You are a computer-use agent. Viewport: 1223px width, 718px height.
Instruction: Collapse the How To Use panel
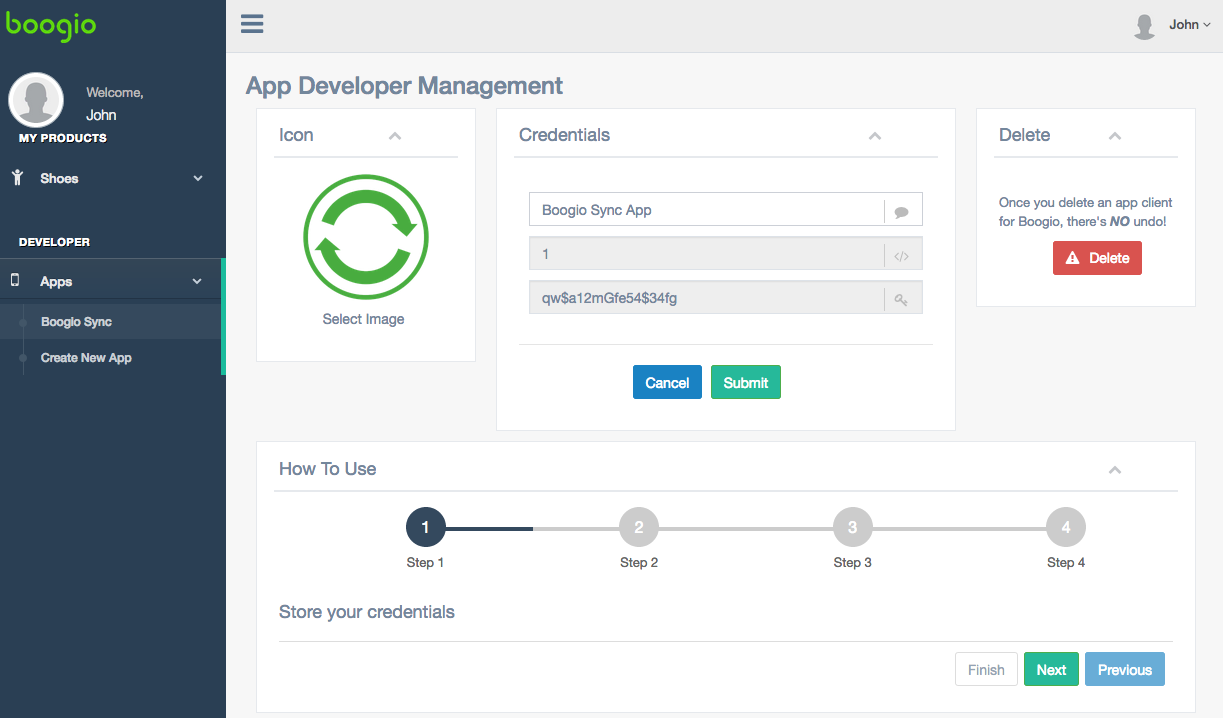[1115, 470]
